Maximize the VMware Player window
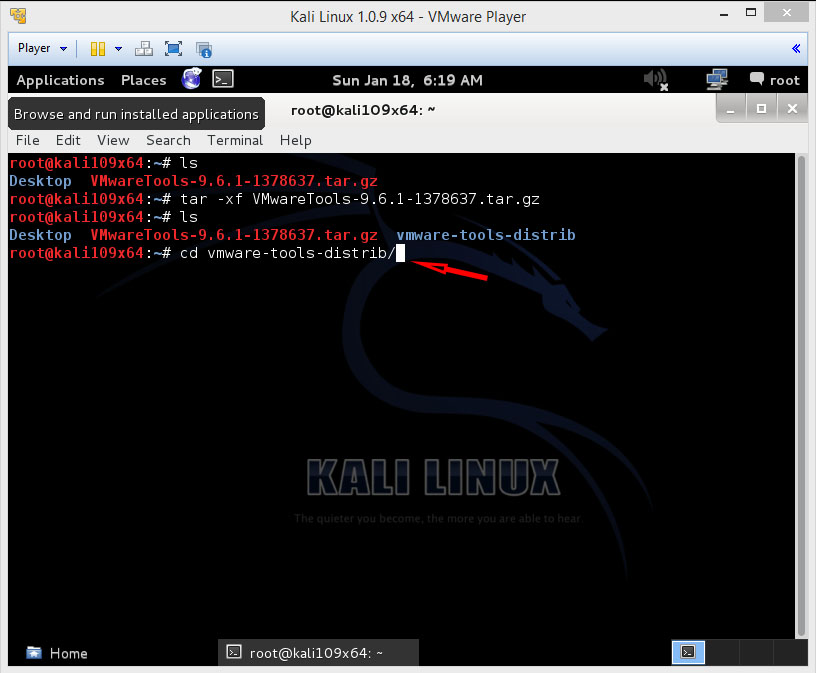 pos(750,13)
